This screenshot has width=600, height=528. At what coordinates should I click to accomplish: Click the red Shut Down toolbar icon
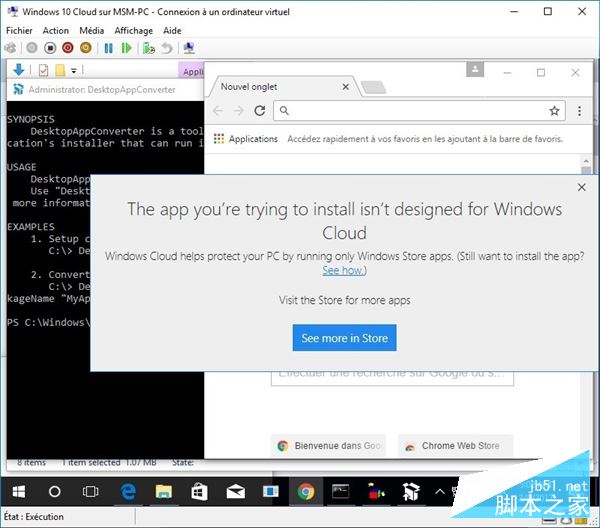67,47
